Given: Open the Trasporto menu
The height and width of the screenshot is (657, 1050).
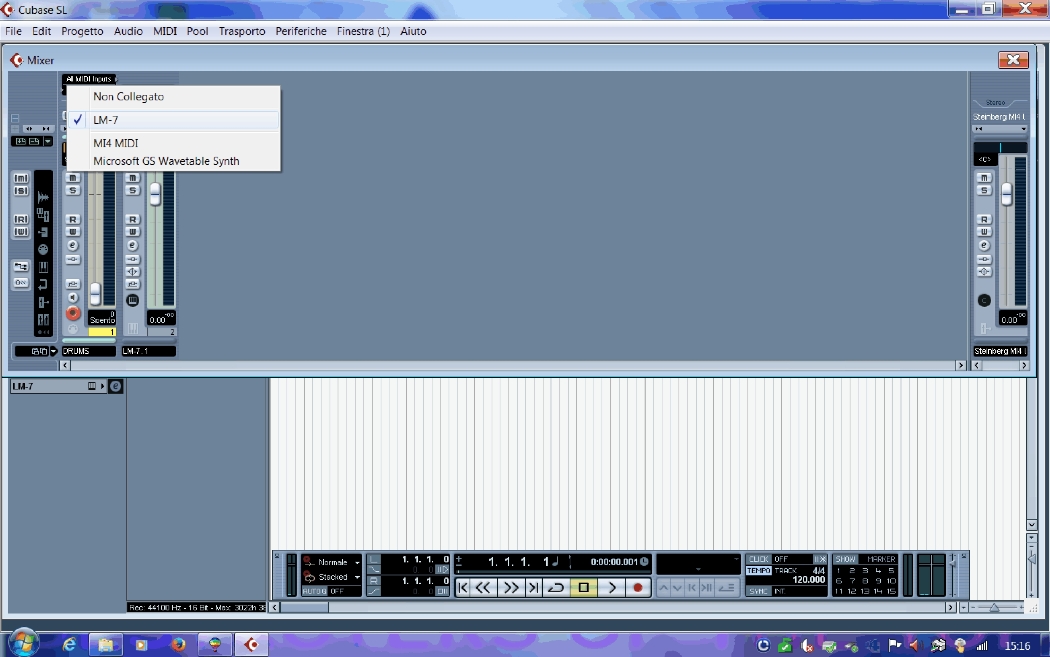Looking at the screenshot, I should pos(242,31).
